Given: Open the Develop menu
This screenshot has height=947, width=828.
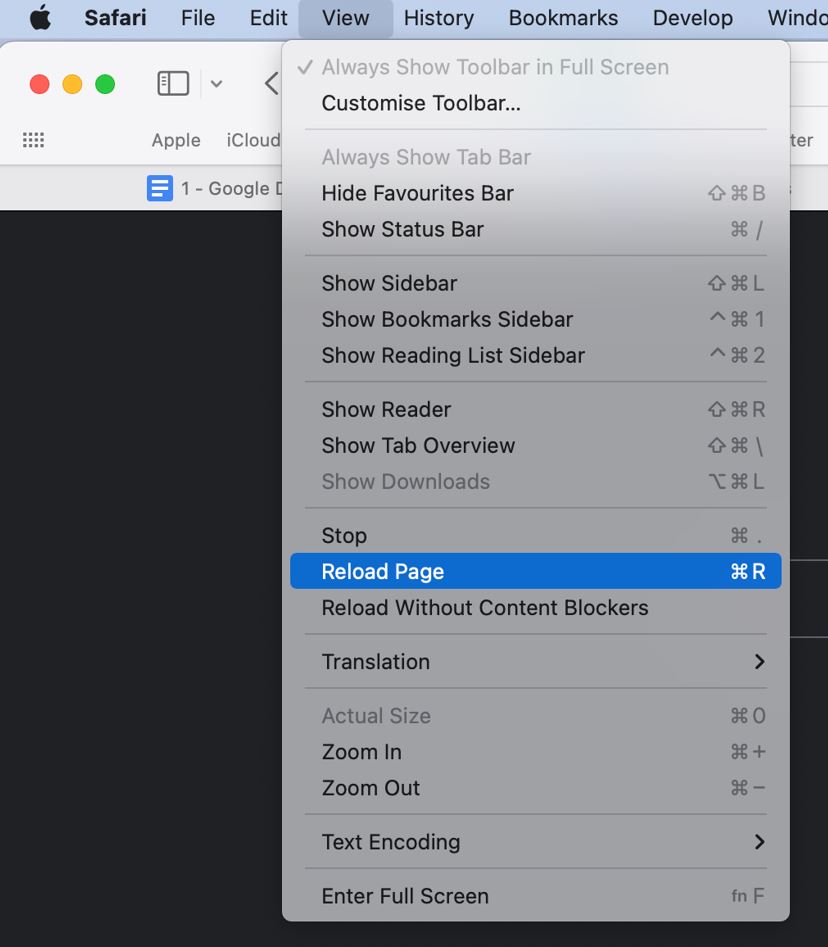Looking at the screenshot, I should point(693,18).
